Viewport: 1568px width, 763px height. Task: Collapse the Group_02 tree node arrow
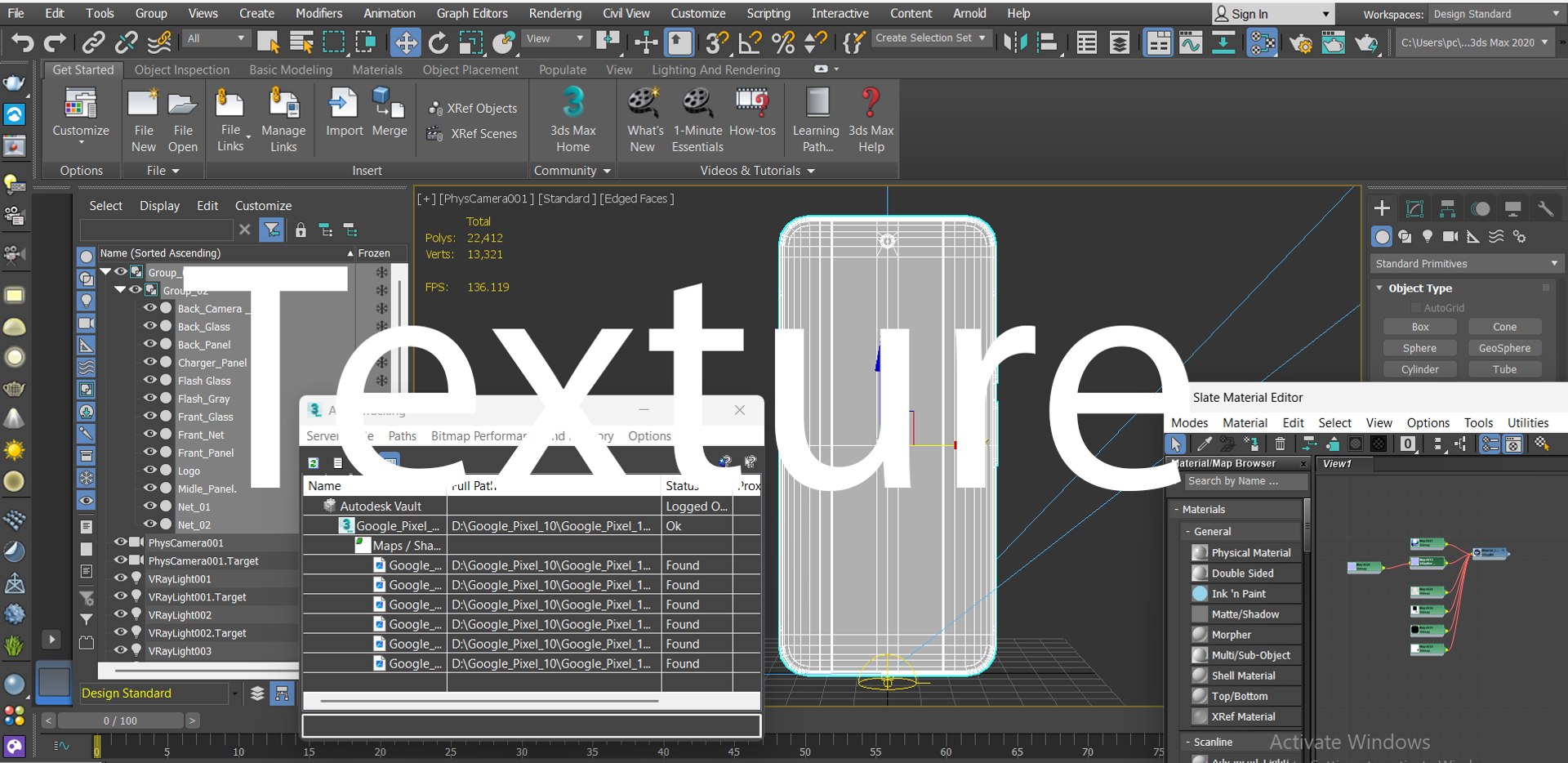[x=121, y=289]
